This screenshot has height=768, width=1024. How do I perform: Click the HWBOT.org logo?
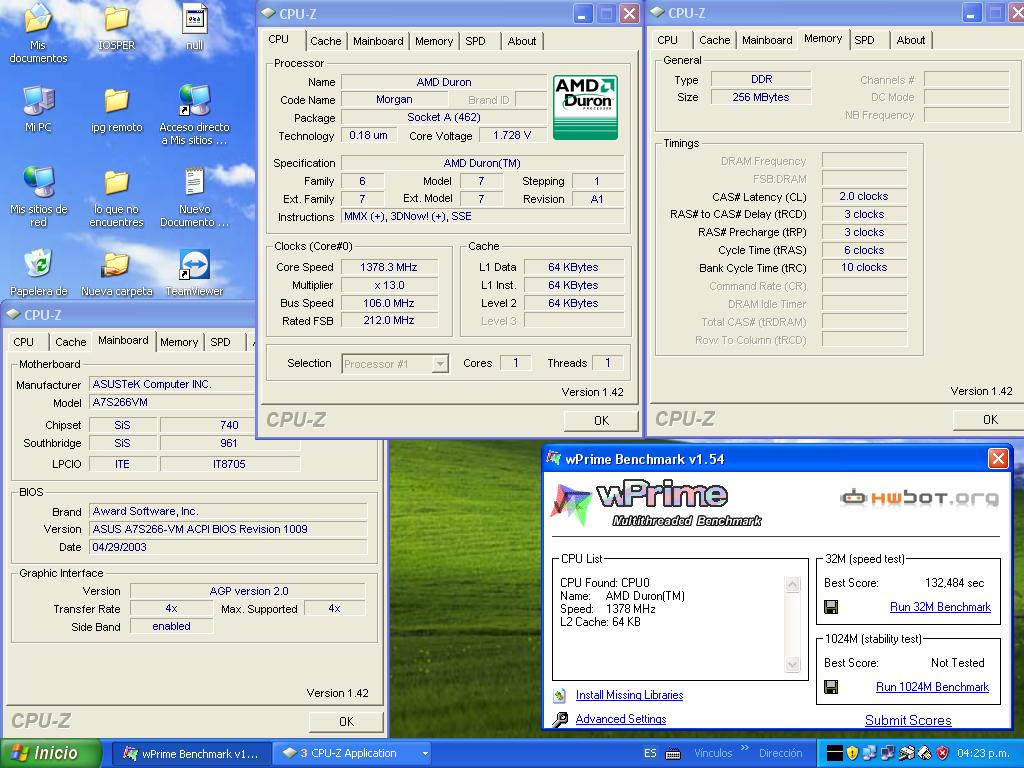pyautogui.click(x=920, y=498)
